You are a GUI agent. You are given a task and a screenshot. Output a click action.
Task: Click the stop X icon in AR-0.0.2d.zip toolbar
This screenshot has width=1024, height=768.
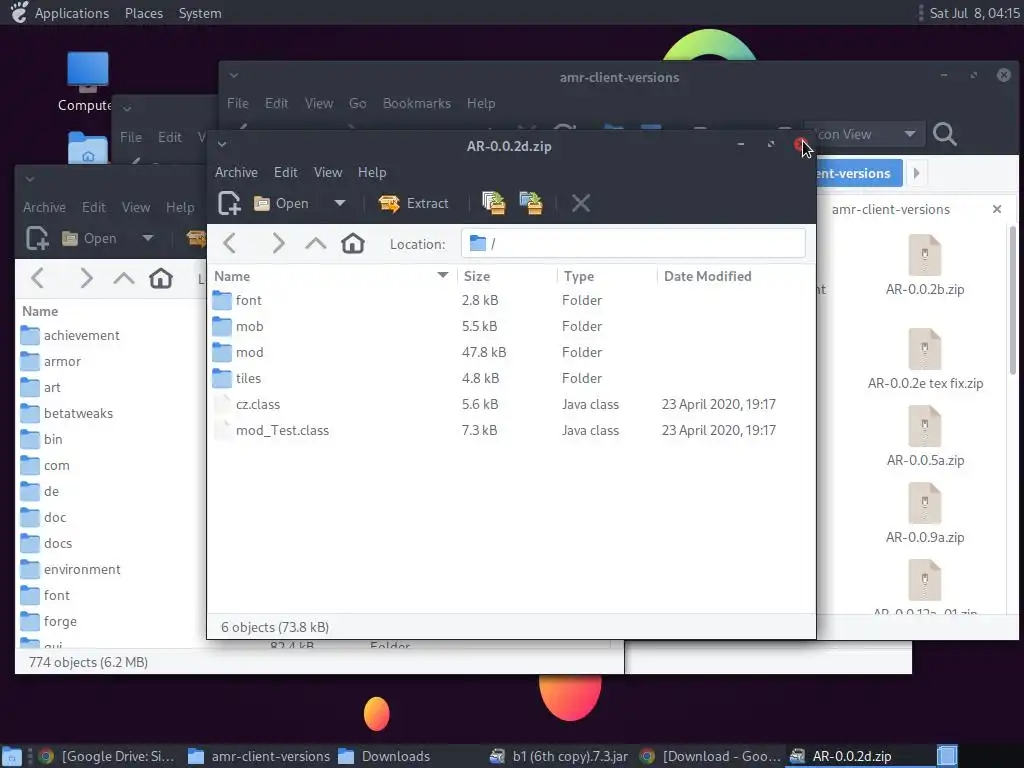pos(581,203)
